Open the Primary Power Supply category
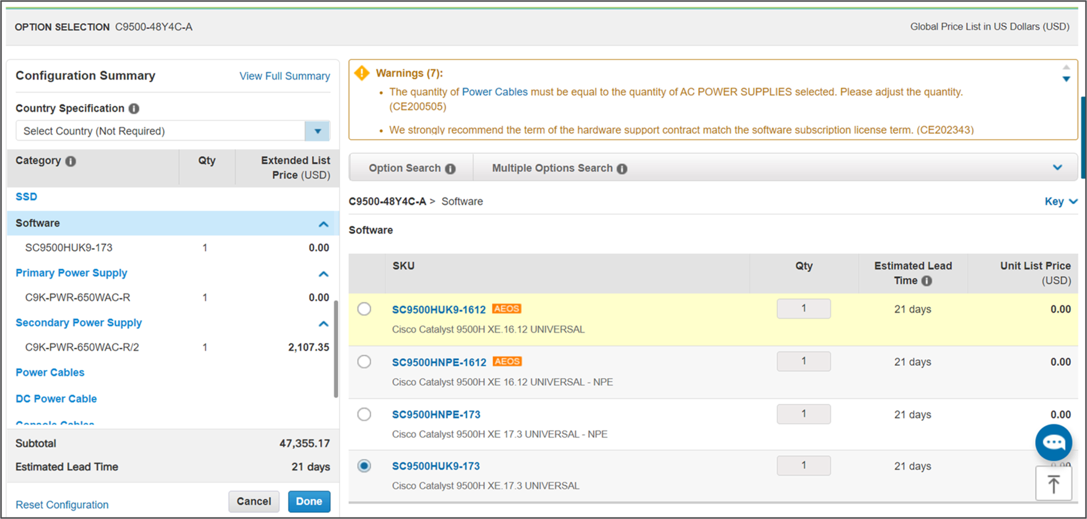The width and height of the screenshot is (1087, 519). [x=71, y=273]
